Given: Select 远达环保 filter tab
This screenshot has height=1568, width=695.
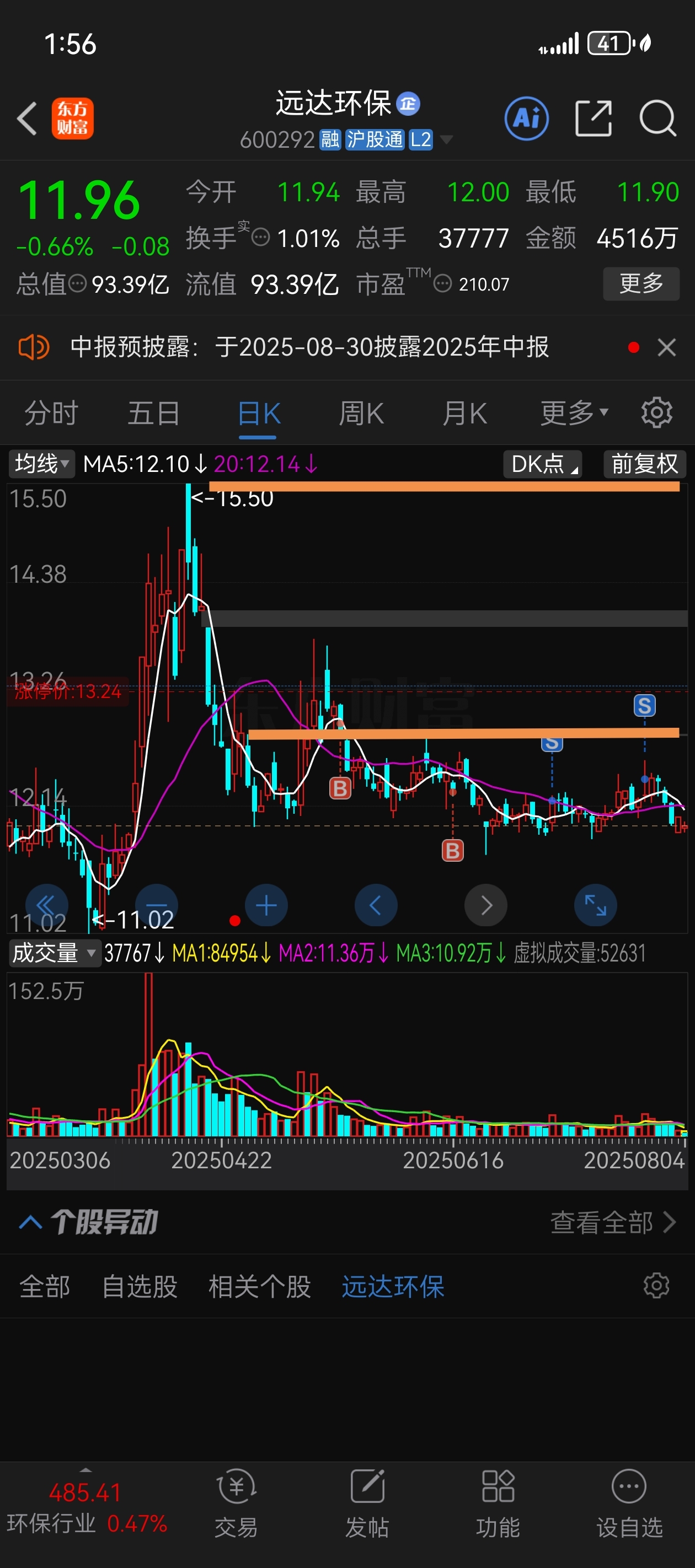Looking at the screenshot, I should coord(393,1287).
